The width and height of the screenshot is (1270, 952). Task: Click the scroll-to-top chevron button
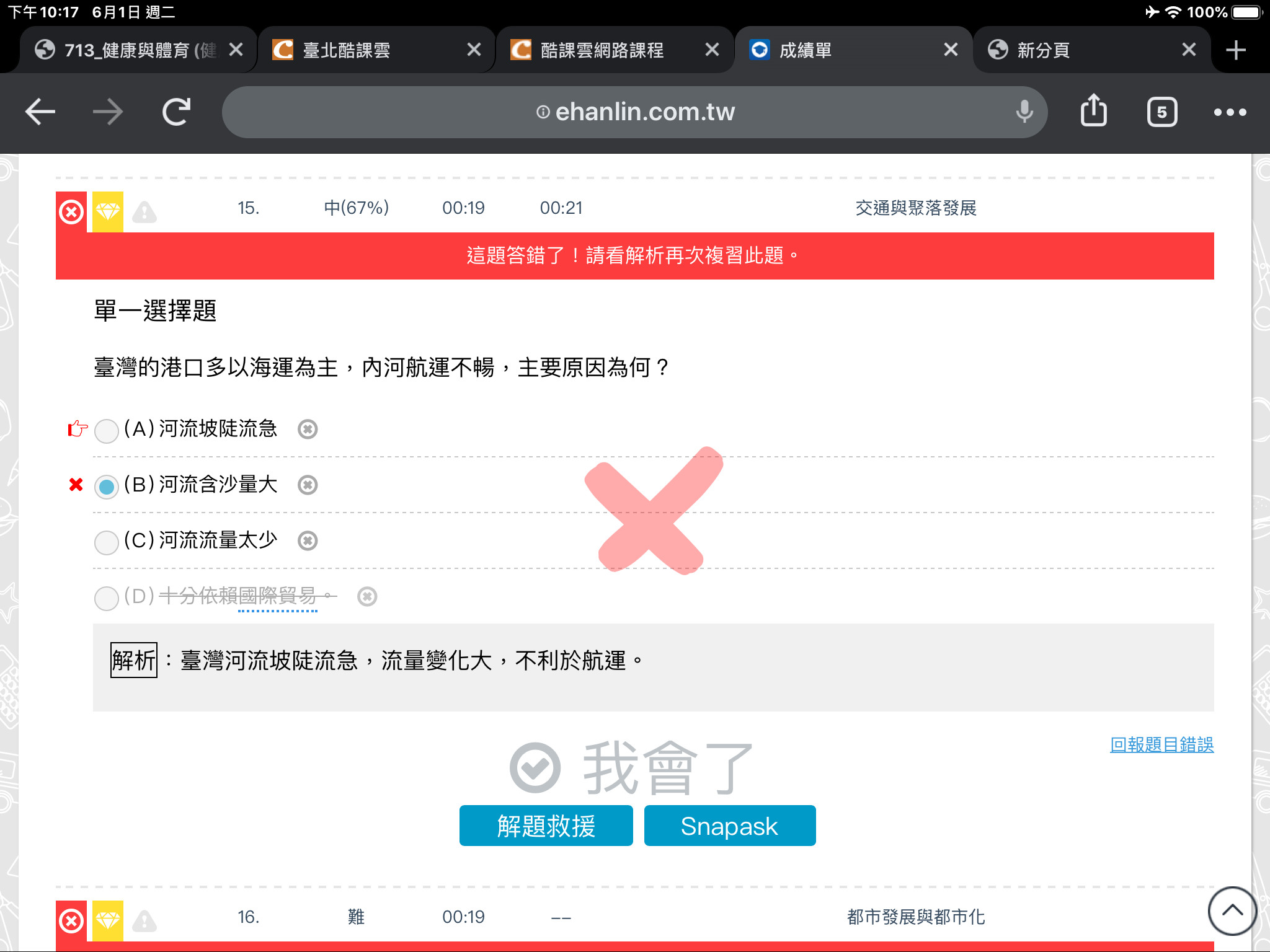[x=1232, y=910]
